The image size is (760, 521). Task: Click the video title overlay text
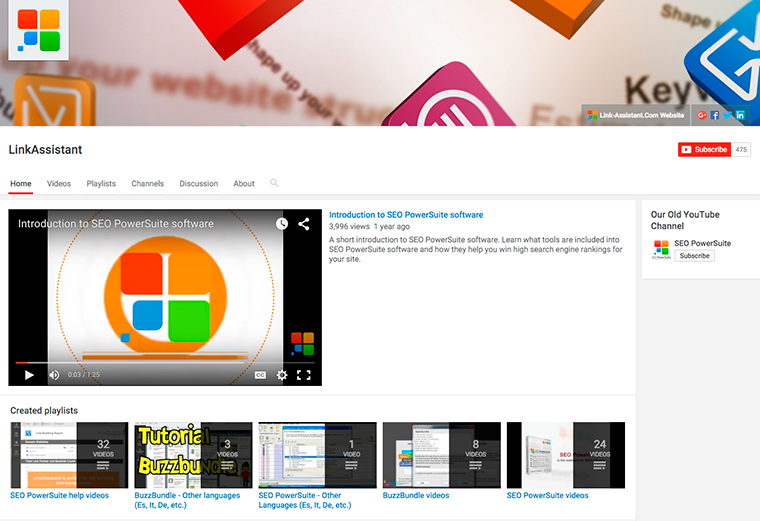(116, 223)
